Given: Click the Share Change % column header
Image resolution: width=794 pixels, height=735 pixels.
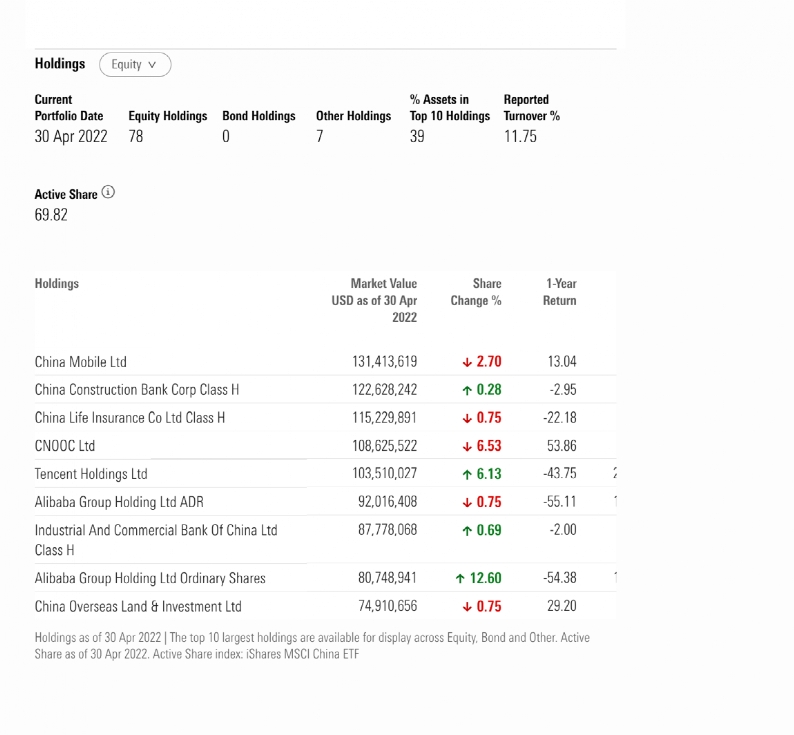Looking at the screenshot, I should (x=476, y=292).
